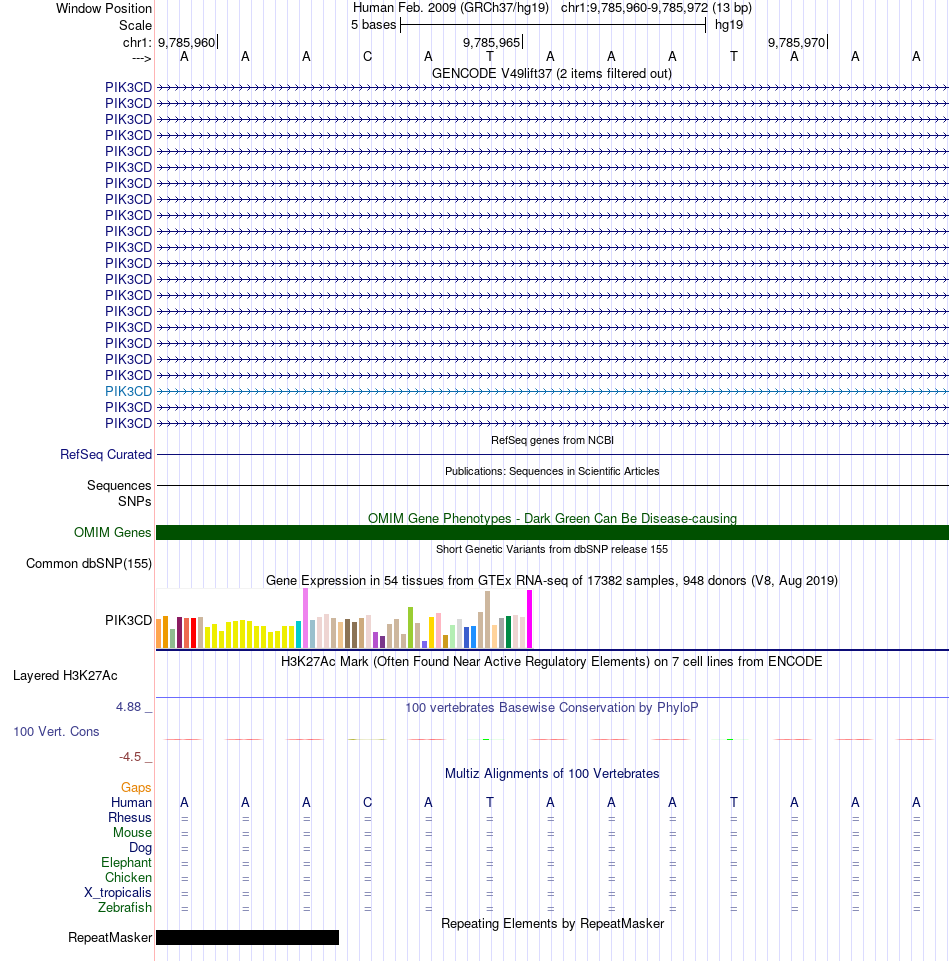Screen dimensions: 950x961
Task: Open the GTEx 'Gene Expression in 54 tissues' title
Action: (552, 580)
